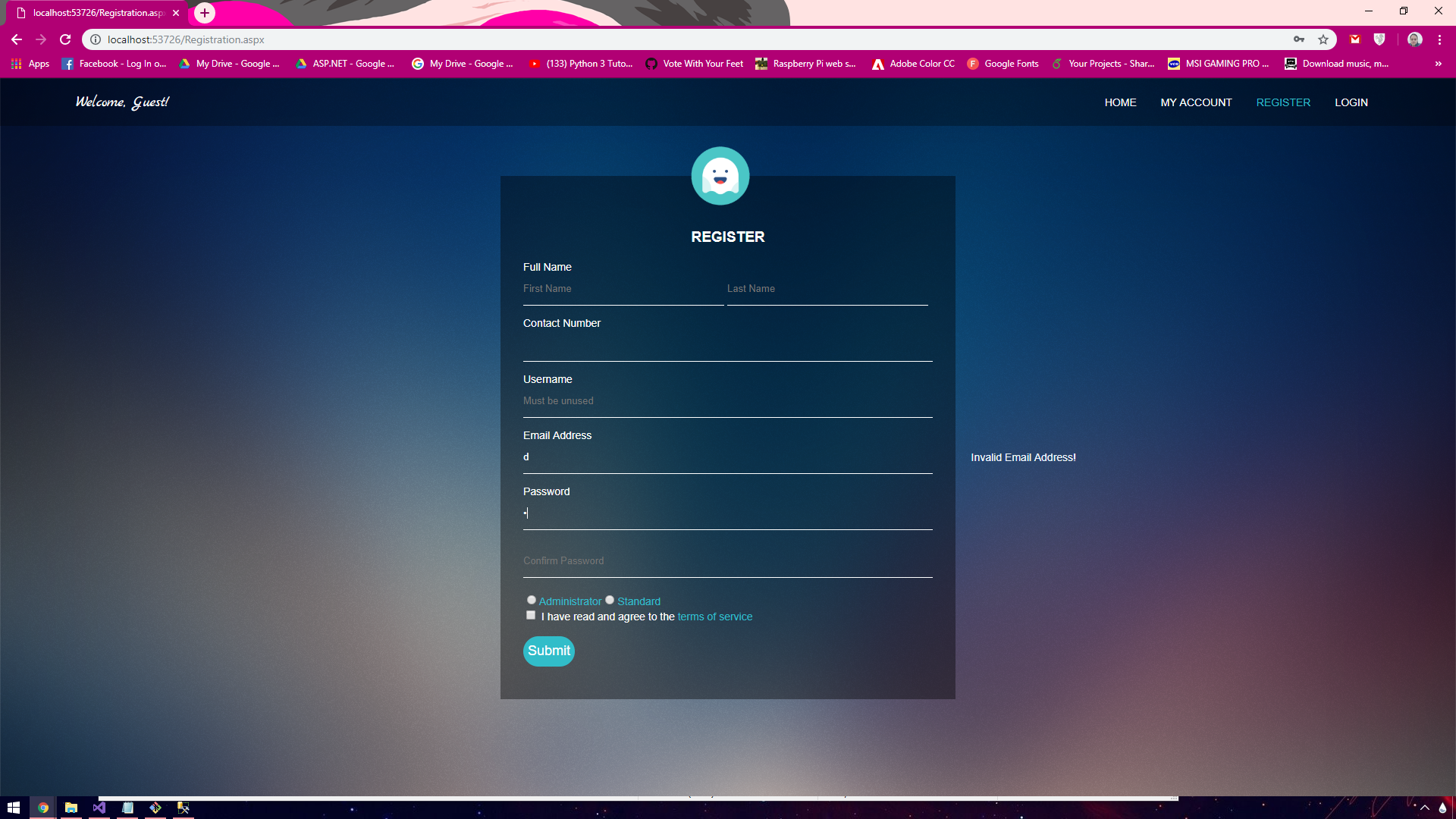The width and height of the screenshot is (1456, 819).
Task: Open the terms of service link
Action: click(x=714, y=617)
